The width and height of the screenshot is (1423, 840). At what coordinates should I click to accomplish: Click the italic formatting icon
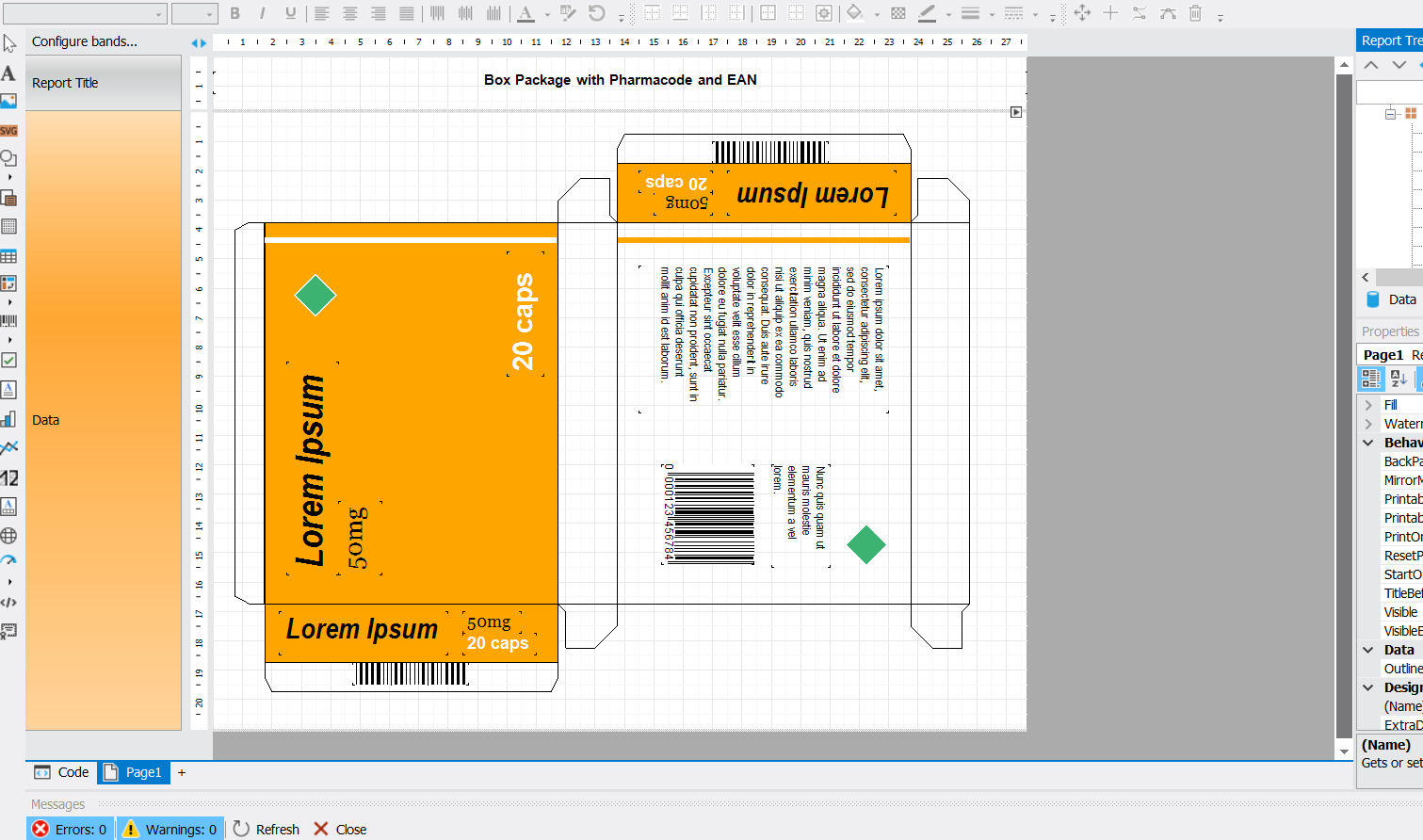262,13
